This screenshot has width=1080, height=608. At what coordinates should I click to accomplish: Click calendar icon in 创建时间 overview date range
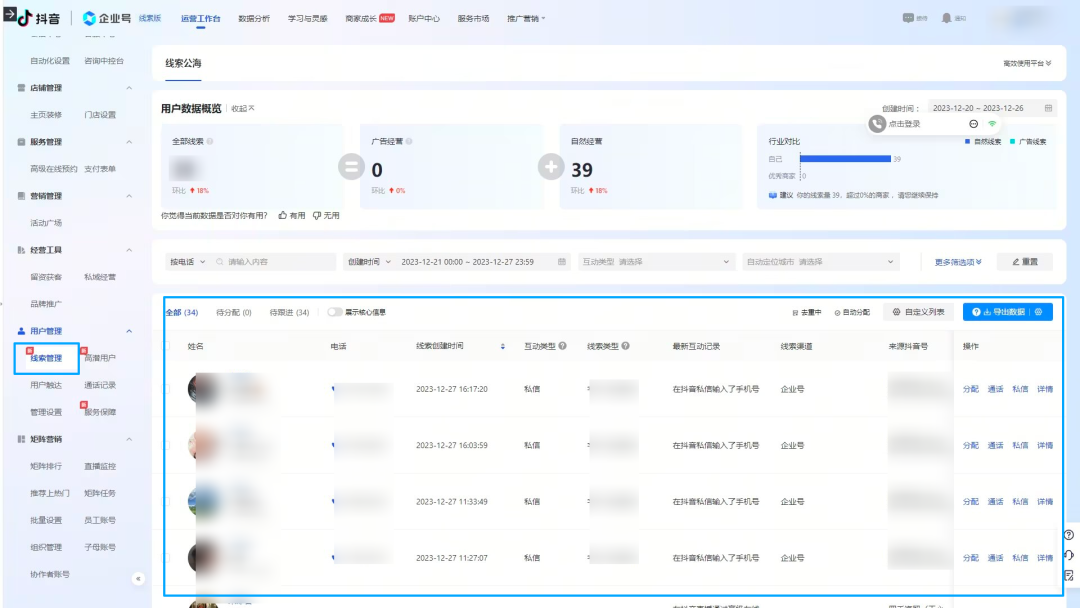[x=1048, y=108]
